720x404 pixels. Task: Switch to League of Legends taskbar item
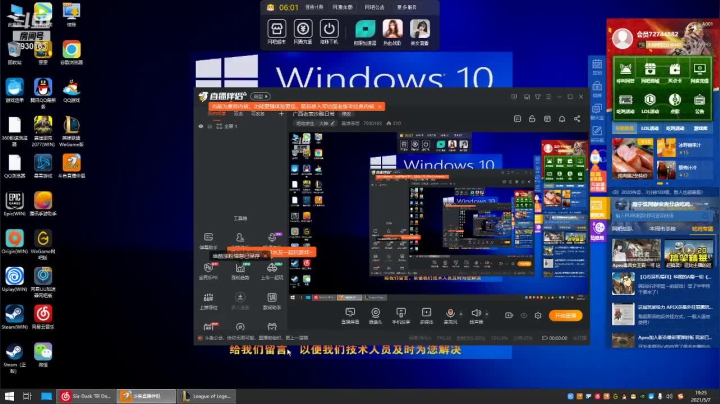[x=207, y=396]
